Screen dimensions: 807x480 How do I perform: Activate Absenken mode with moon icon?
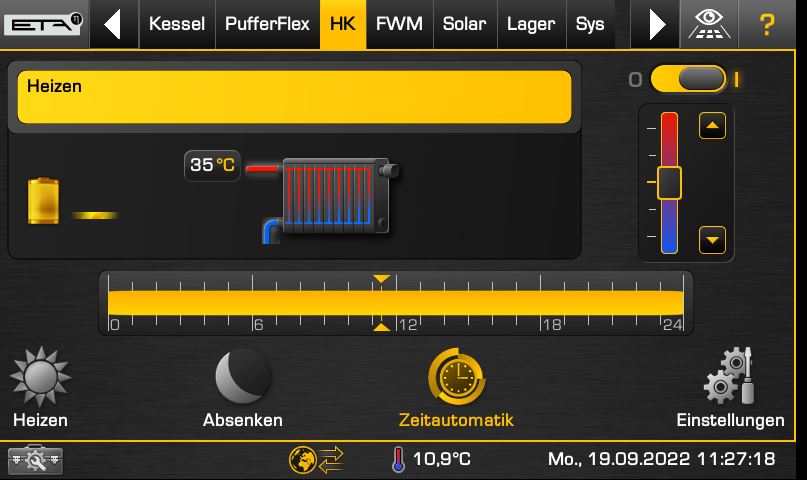point(243,388)
